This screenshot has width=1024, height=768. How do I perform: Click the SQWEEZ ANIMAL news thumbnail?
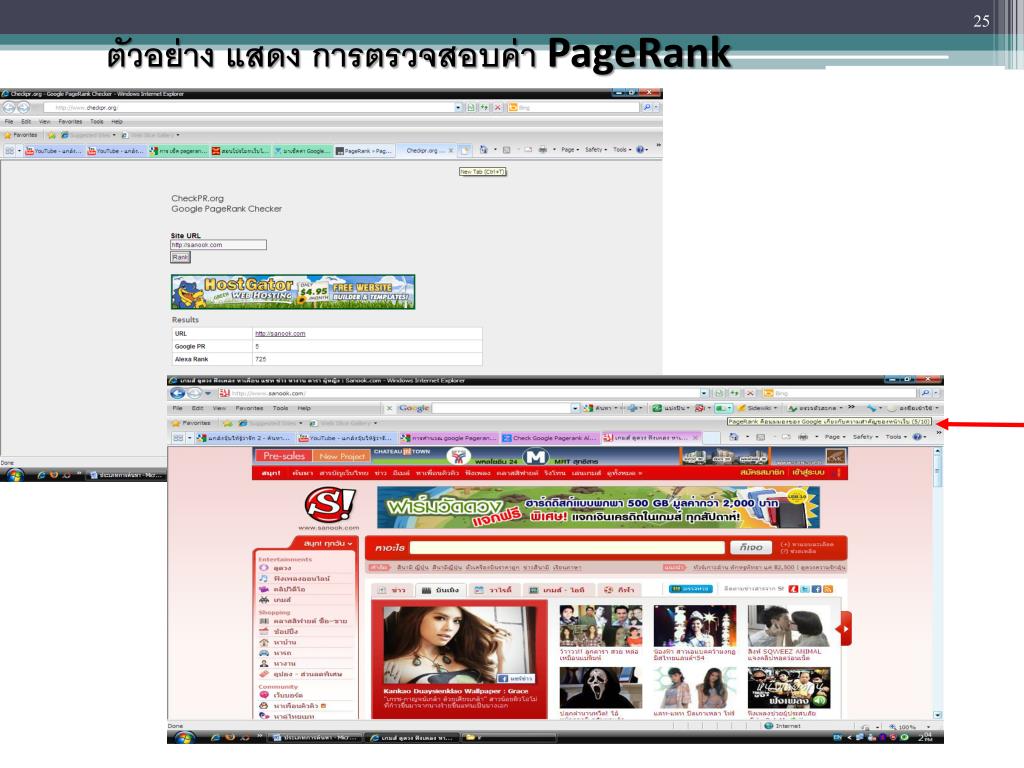[x=788, y=626]
